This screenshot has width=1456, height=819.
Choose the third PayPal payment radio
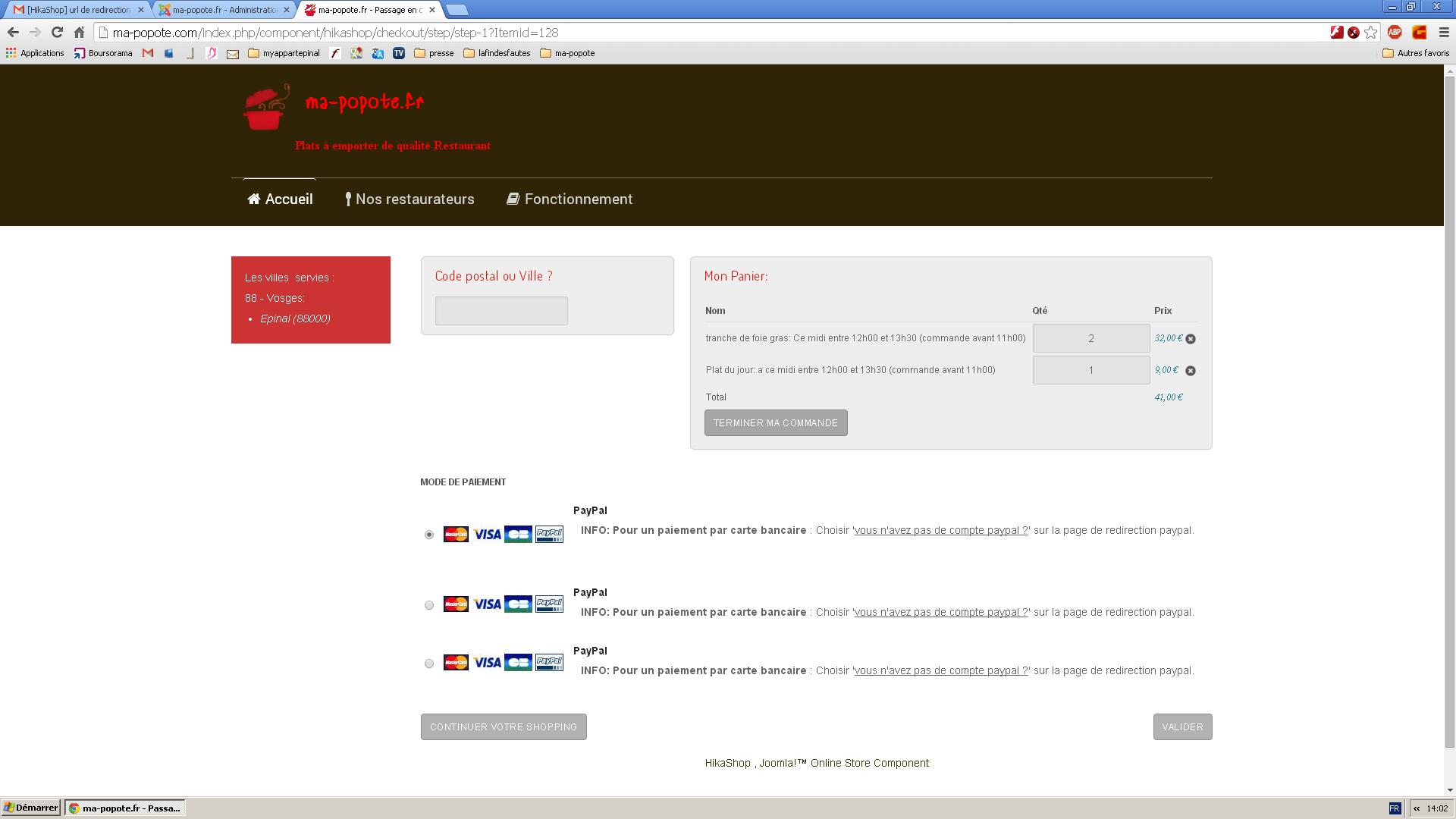(429, 664)
